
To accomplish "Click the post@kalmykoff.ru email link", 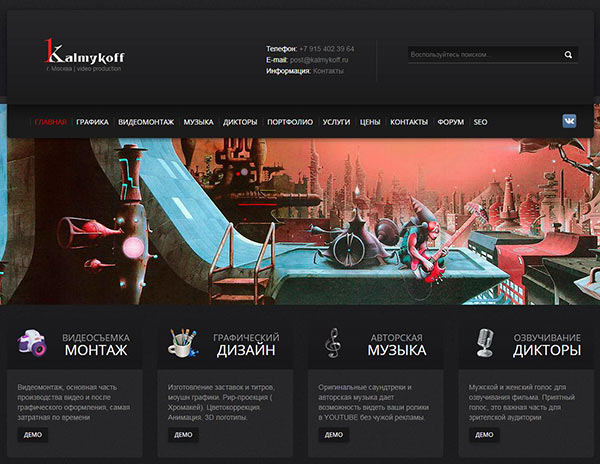I will pos(319,60).
